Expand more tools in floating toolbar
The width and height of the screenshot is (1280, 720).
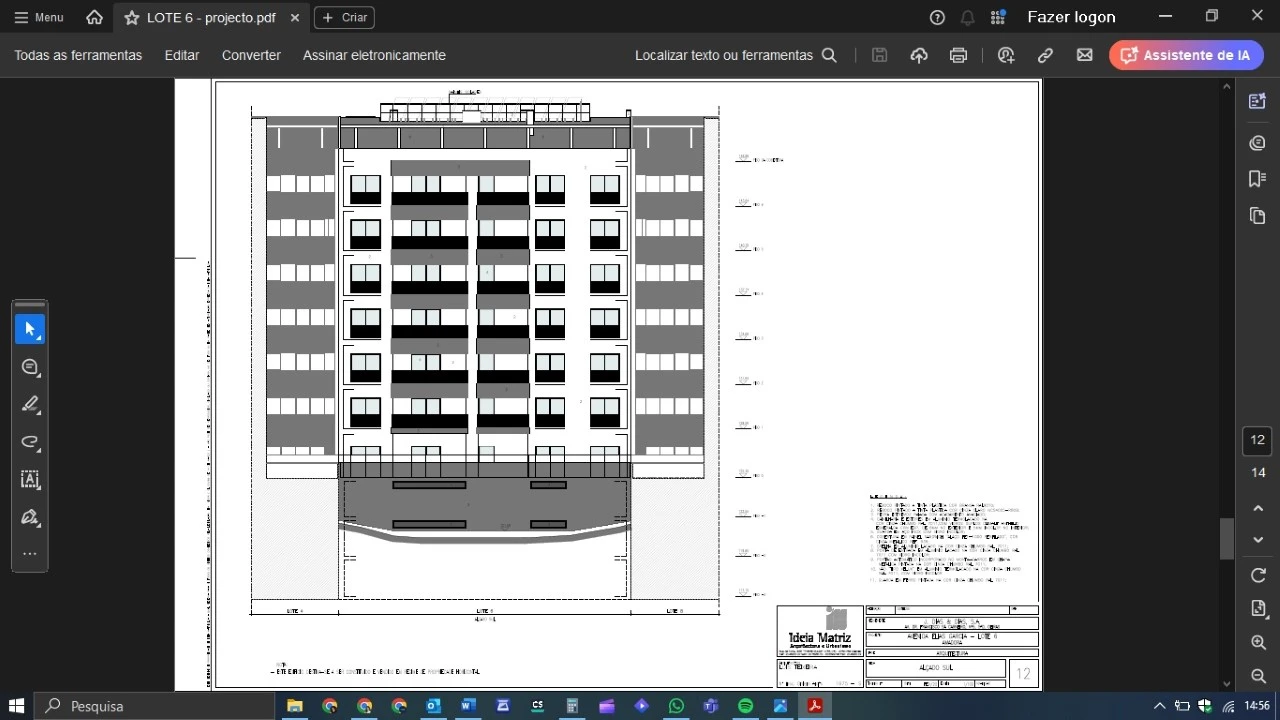pos(30,554)
